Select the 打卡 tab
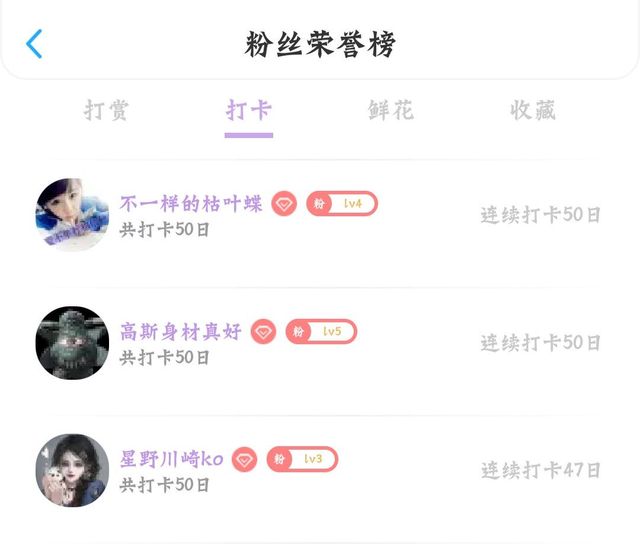This screenshot has height=557, width=640. pyautogui.click(x=249, y=110)
